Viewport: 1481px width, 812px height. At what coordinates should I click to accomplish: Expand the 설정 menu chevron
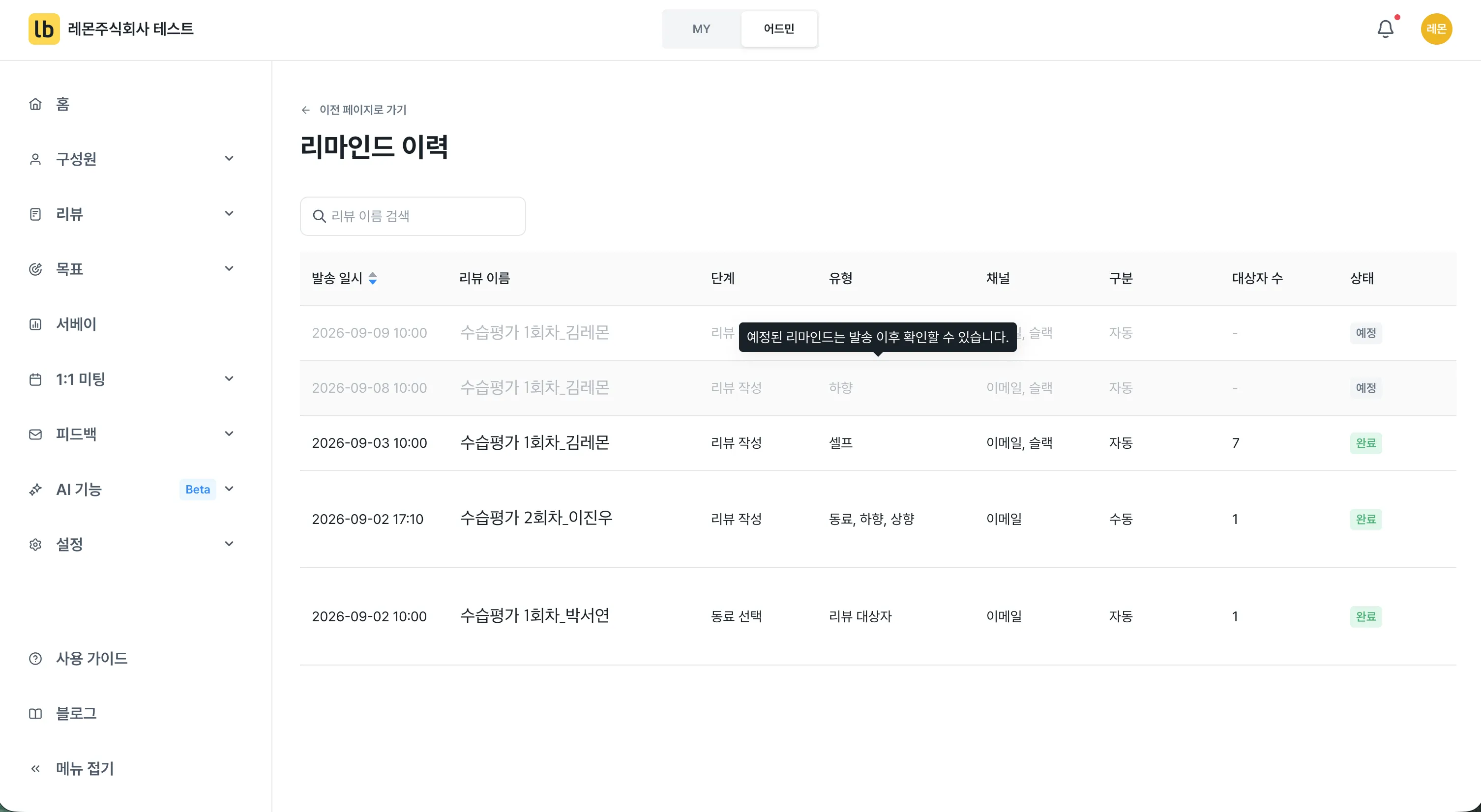[x=229, y=544]
